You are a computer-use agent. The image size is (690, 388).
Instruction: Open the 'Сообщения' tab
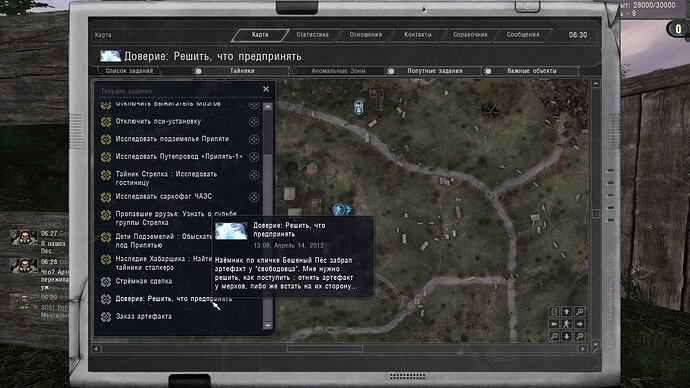point(522,35)
